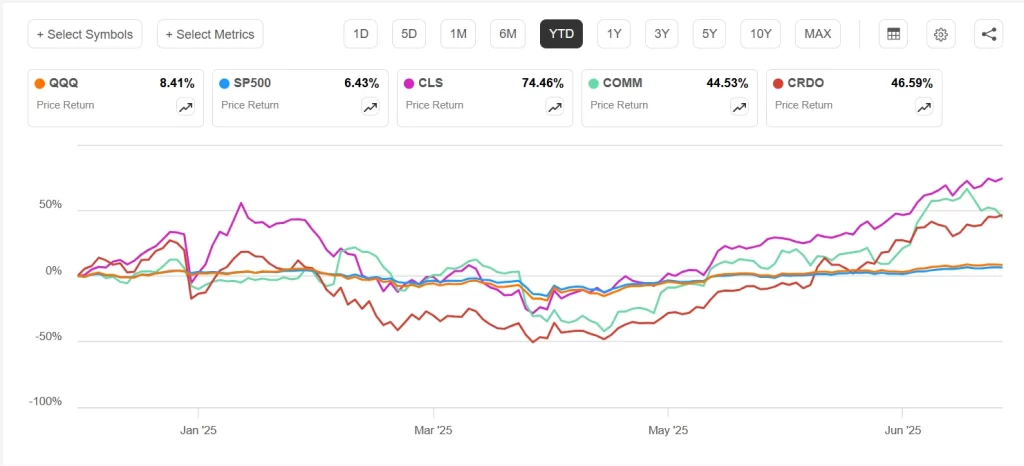Screen dimensions: 1024x466
Task: Click the trend chart icon on CLS card
Action: (555, 108)
